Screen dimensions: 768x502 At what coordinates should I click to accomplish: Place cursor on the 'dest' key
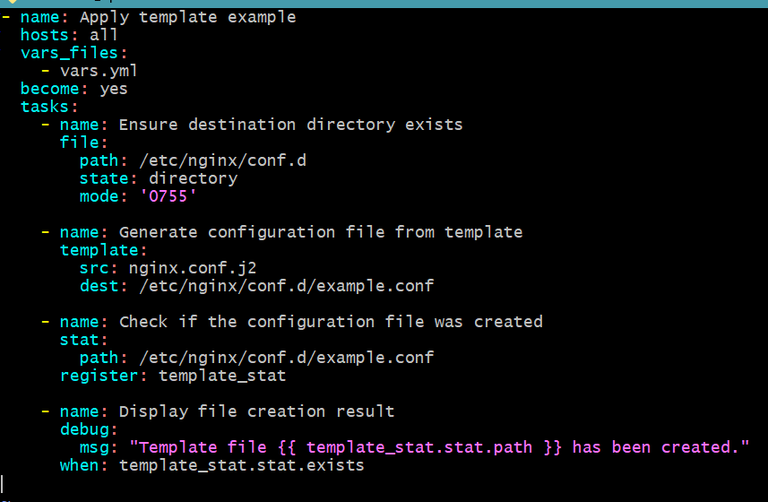99,286
